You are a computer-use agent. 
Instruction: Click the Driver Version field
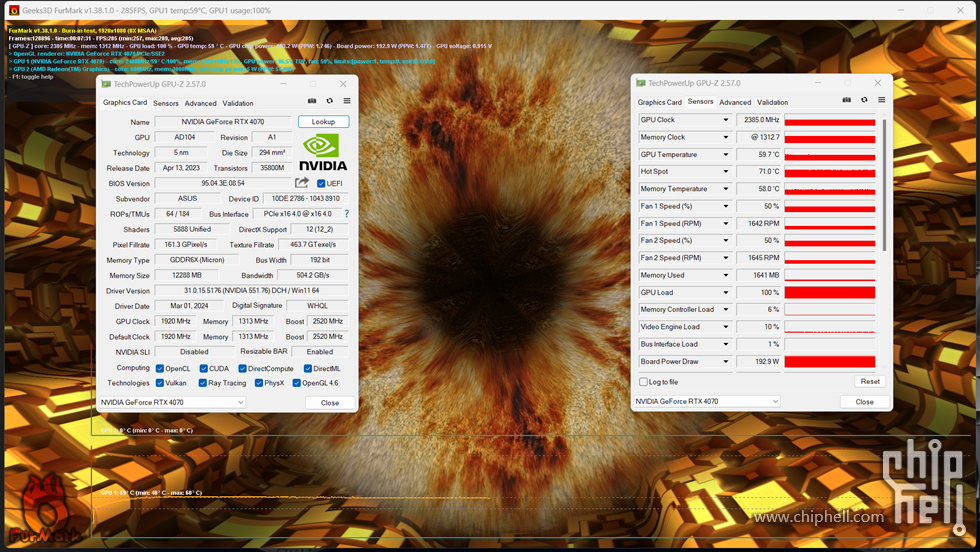point(251,291)
